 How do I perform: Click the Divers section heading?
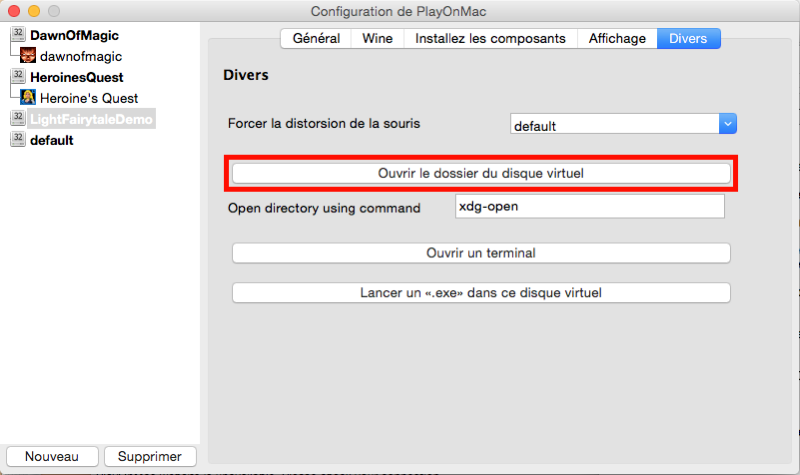pos(246,75)
